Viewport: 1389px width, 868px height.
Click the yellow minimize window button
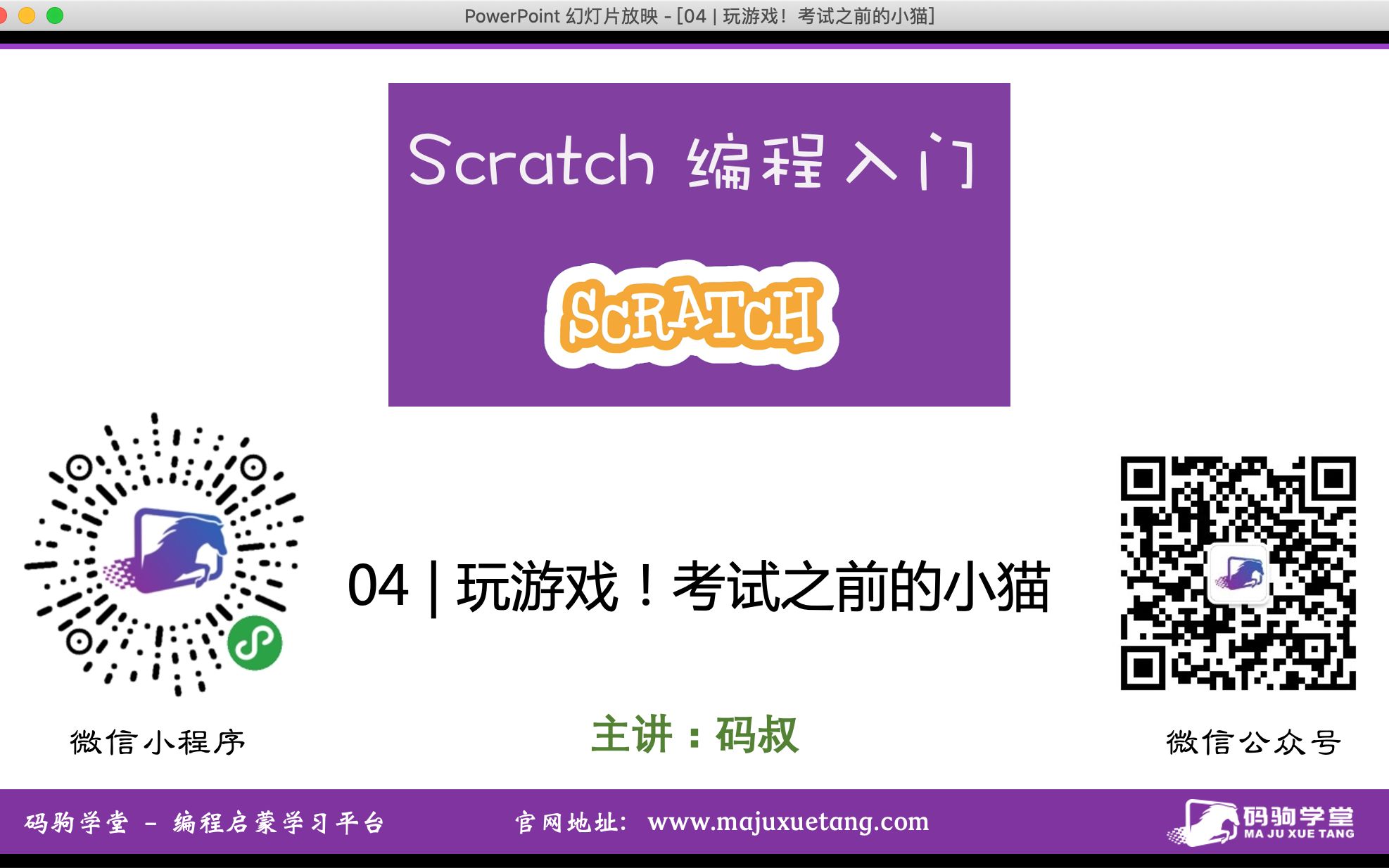[27, 15]
